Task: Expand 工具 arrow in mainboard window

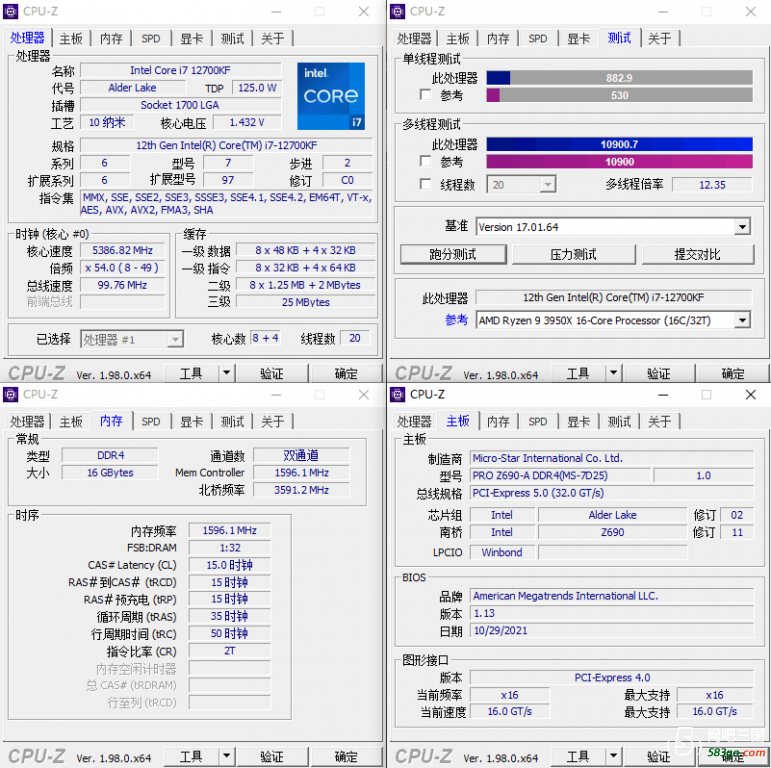Action: (613, 756)
